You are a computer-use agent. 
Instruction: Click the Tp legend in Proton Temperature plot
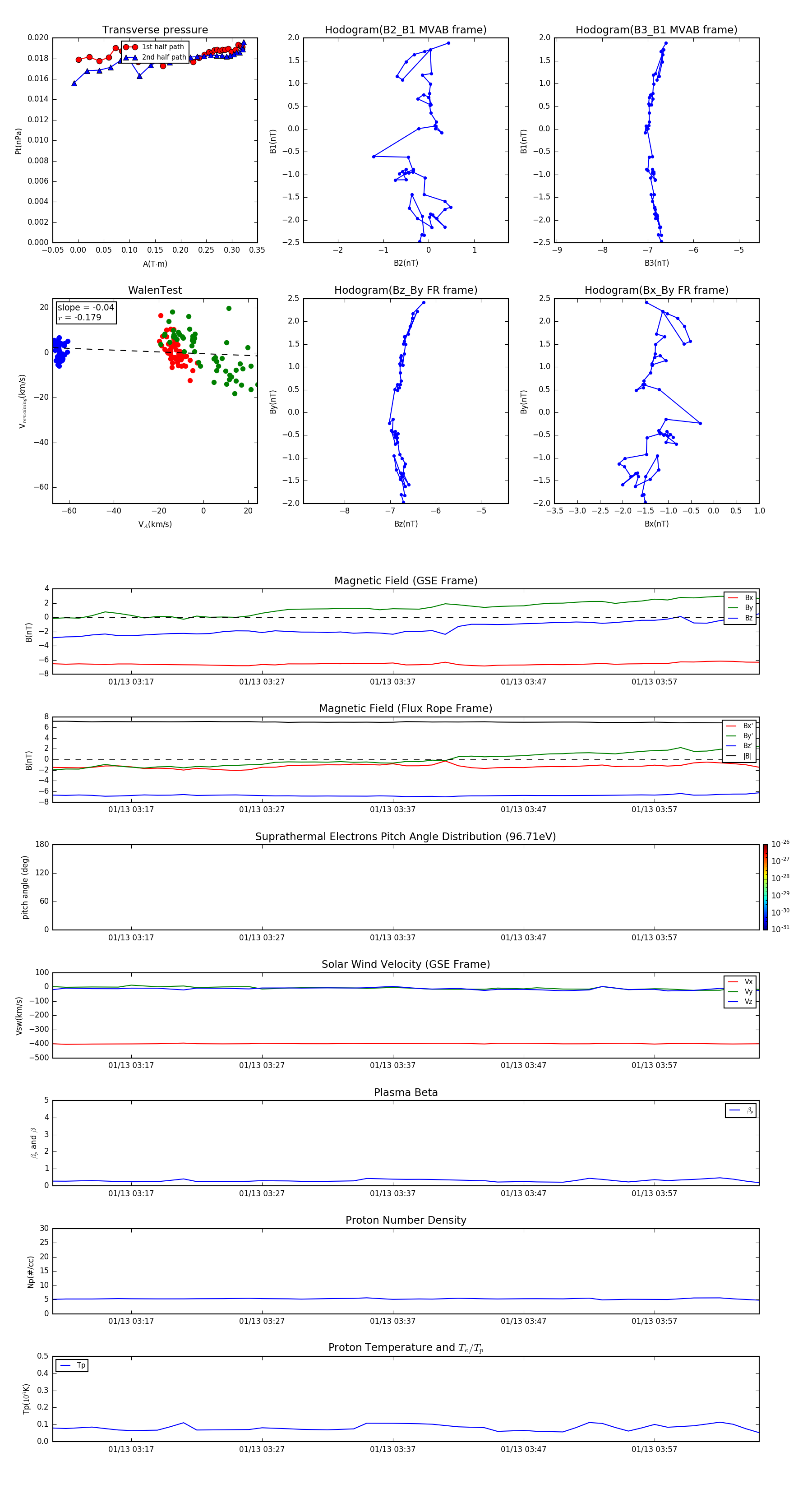coord(72,1365)
